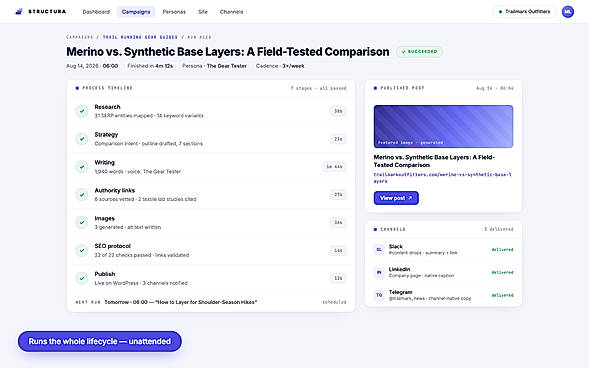Click the Publish stage checkmark icon

click(x=82, y=278)
